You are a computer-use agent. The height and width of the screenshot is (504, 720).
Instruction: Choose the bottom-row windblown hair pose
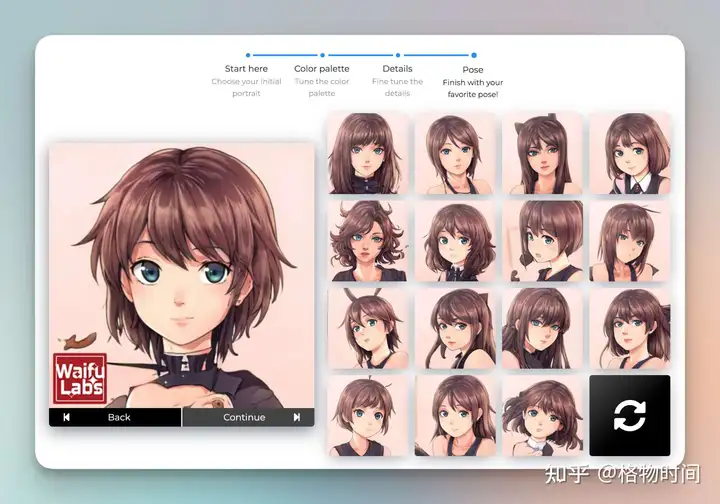(542, 415)
